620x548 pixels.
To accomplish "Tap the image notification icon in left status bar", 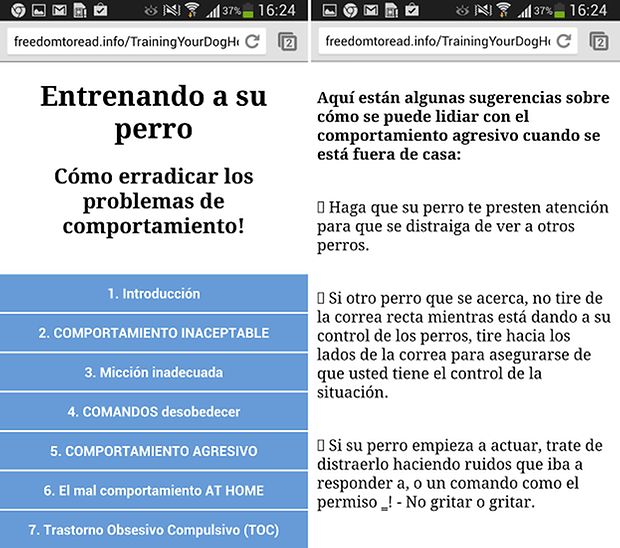I will click(39, 10).
